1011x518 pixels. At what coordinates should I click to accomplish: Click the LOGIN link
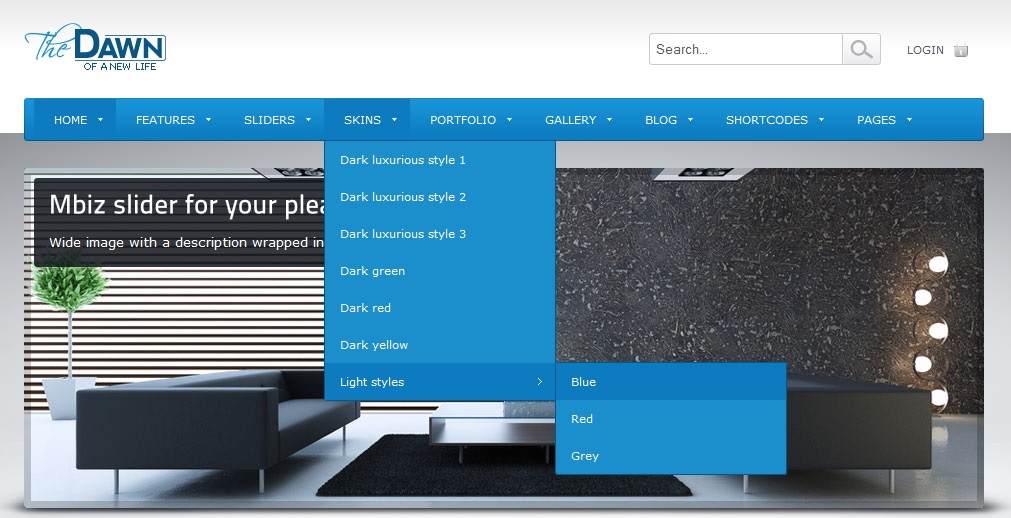click(x=924, y=50)
